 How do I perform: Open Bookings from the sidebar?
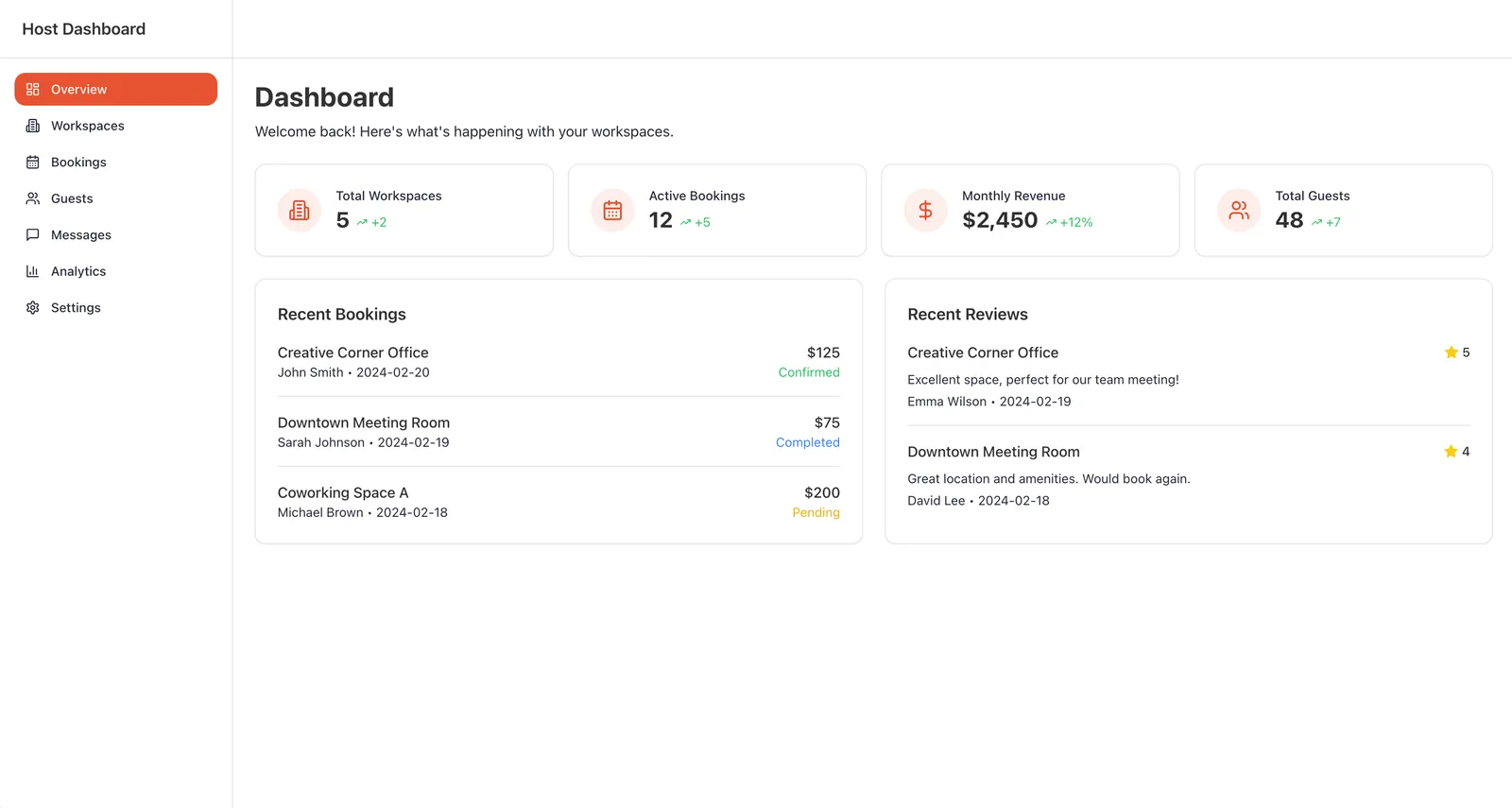click(x=116, y=163)
